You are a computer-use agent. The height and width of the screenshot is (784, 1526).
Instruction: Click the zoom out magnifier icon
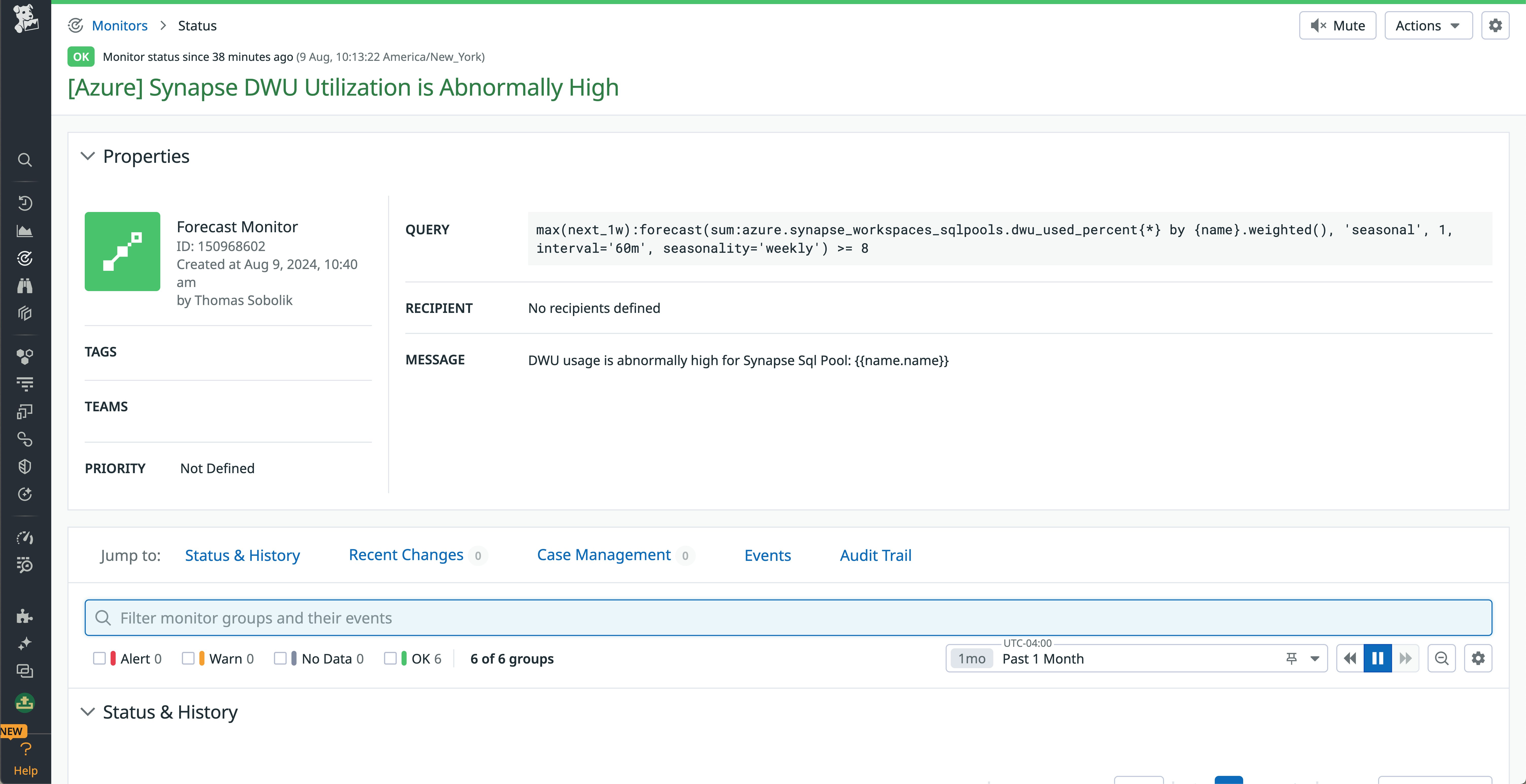coord(1441,658)
